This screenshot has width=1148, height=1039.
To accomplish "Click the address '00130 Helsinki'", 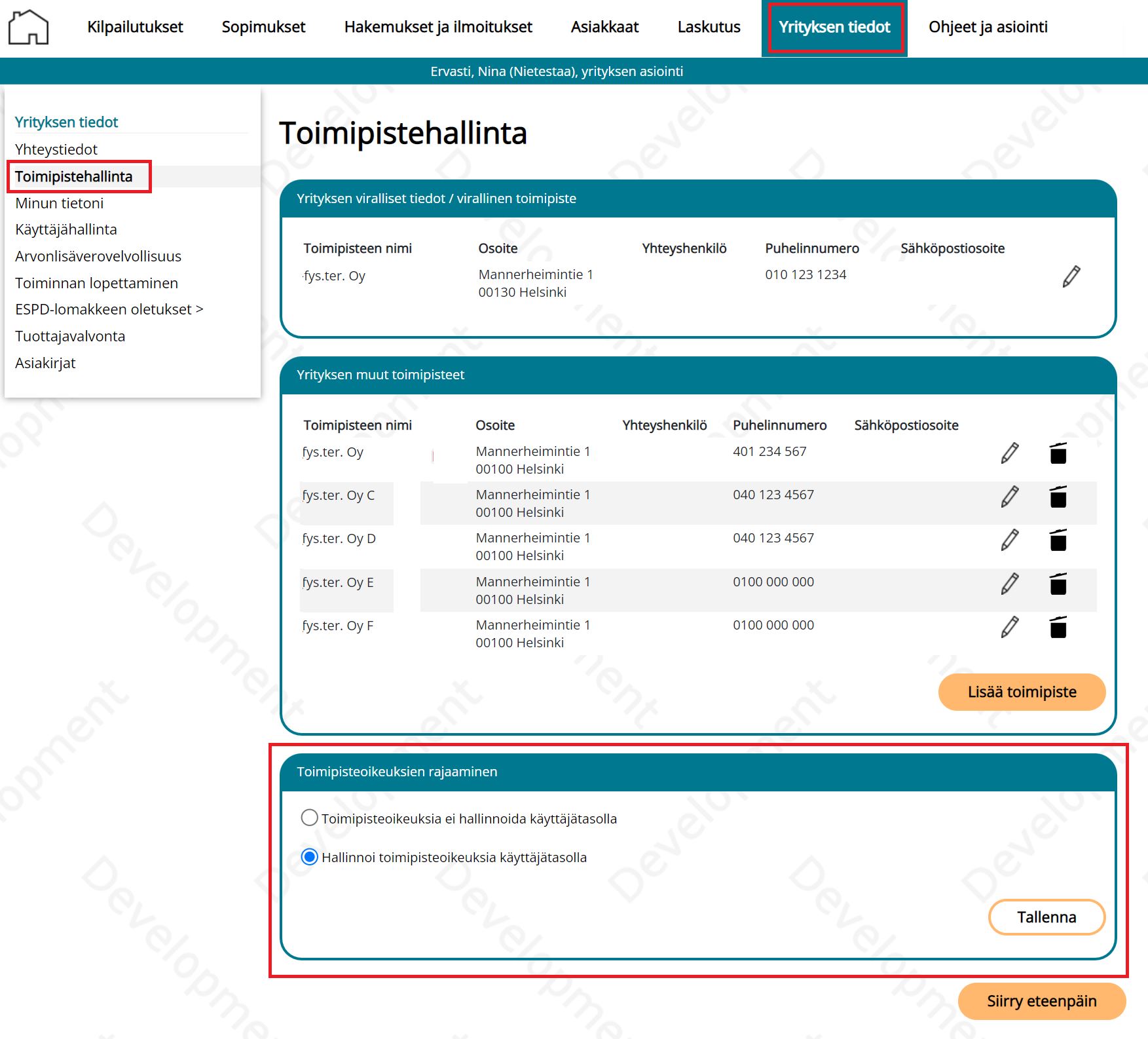I will pos(522,292).
